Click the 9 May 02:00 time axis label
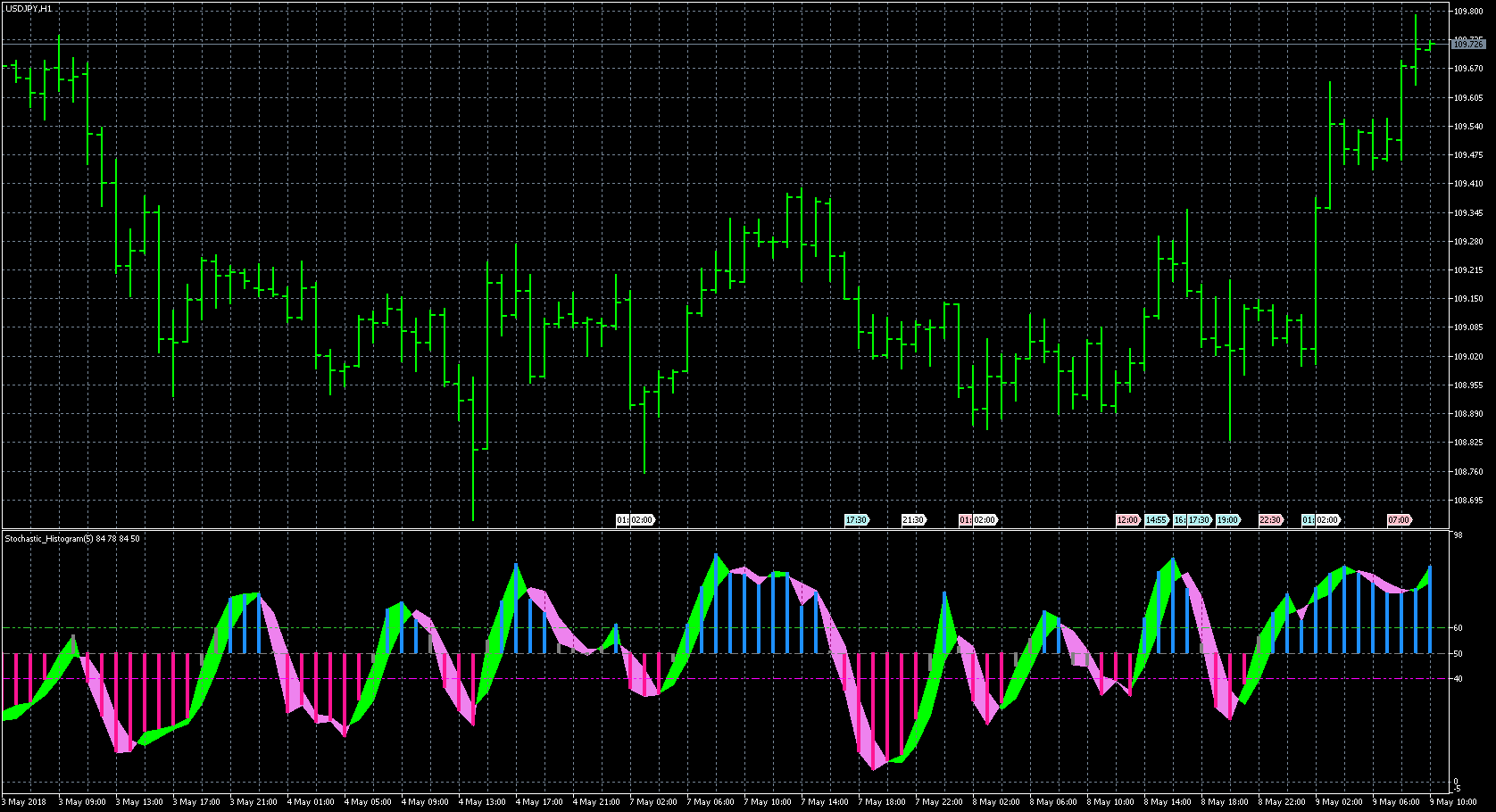The height and width of the screenshot is (812, 1496). tap(1339, 802)
